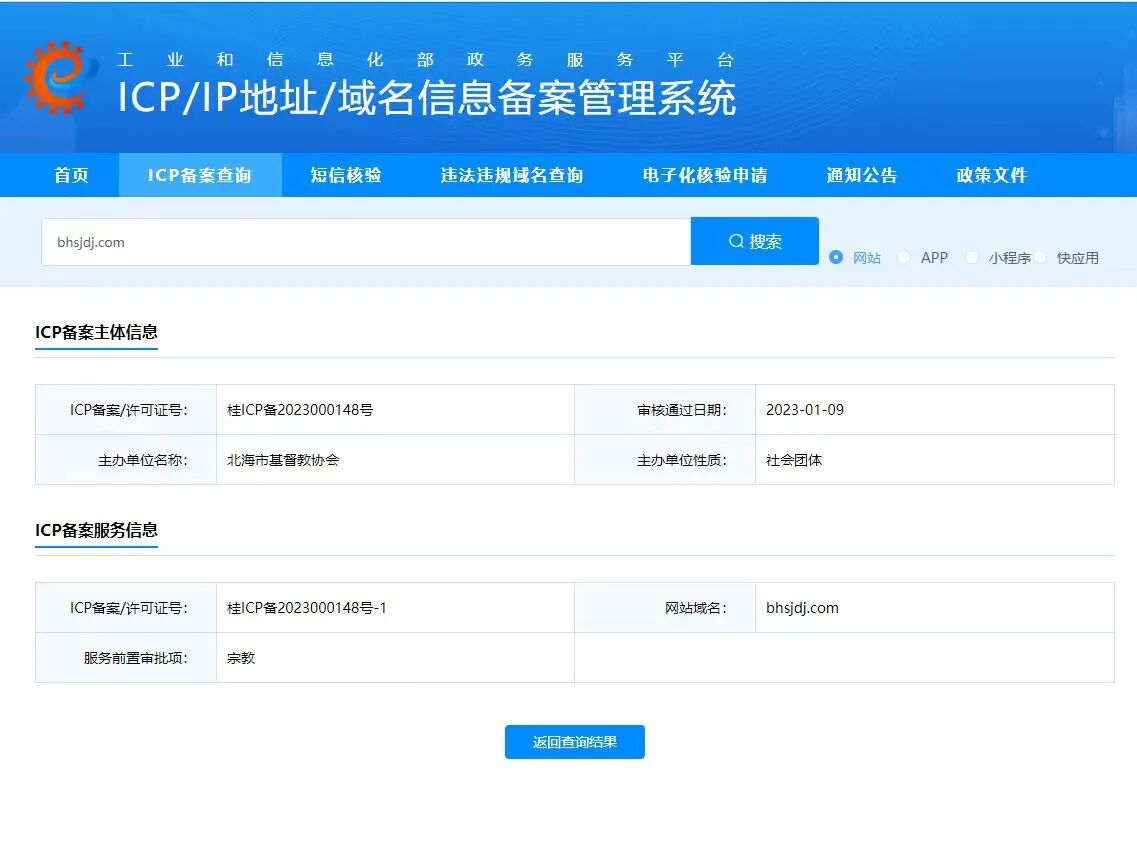The height and width of the screenshot is (844, 1137).
Task: Click the ICP/IP地址/域名信息备案管理系统 title
Action: coord(427,98)
